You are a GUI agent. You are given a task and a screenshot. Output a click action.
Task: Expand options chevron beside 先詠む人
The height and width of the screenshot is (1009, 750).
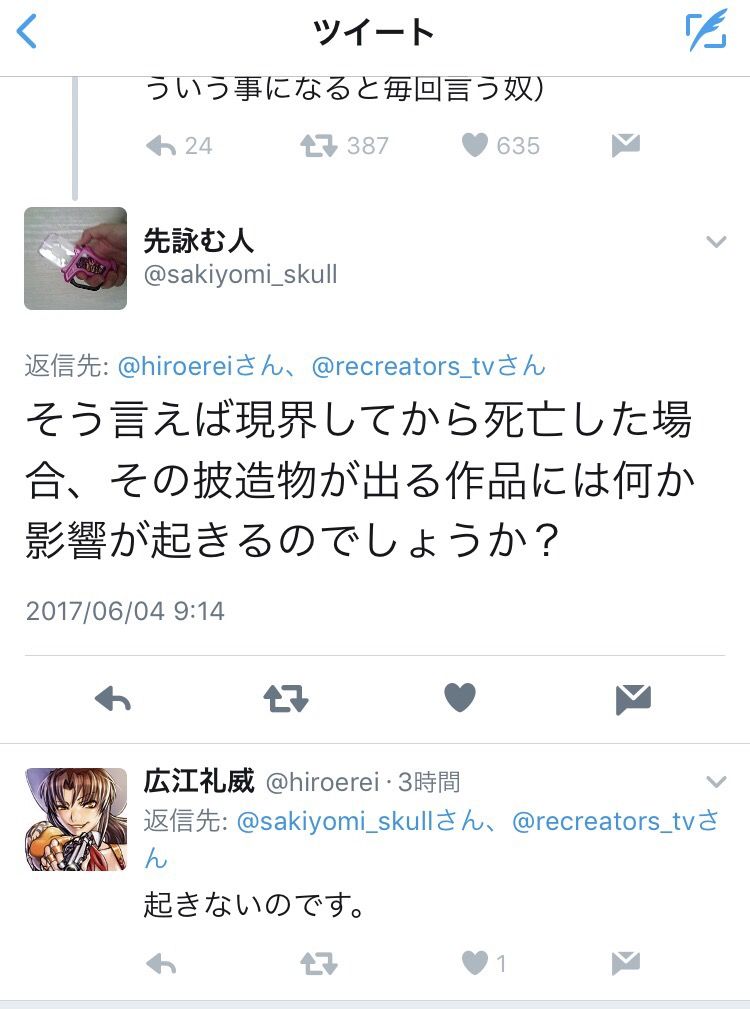(x=716, y=242)
